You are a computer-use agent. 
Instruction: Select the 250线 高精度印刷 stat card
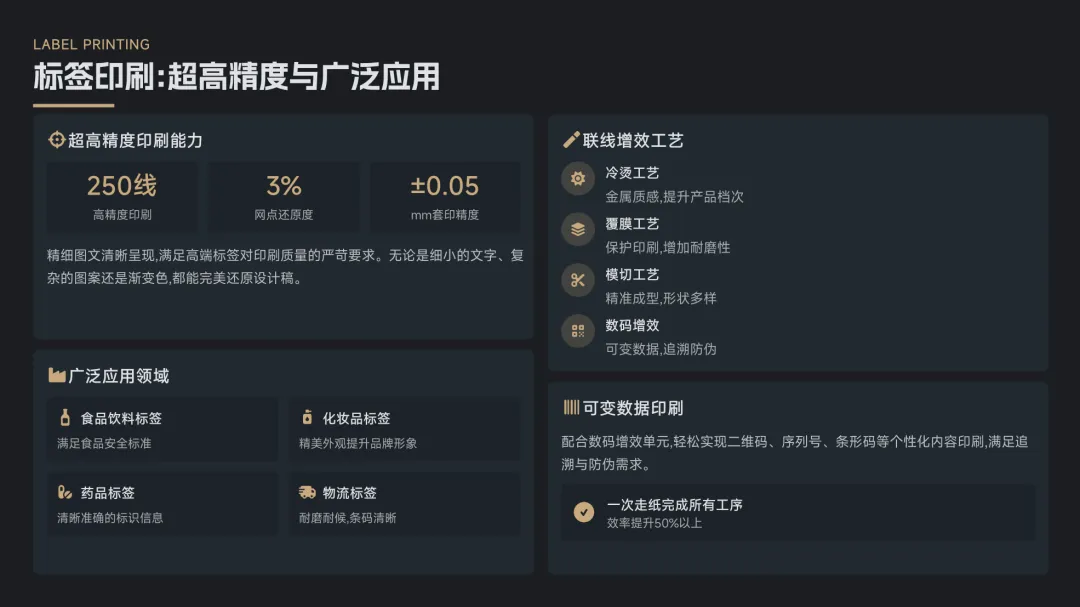tap(122, 197)
